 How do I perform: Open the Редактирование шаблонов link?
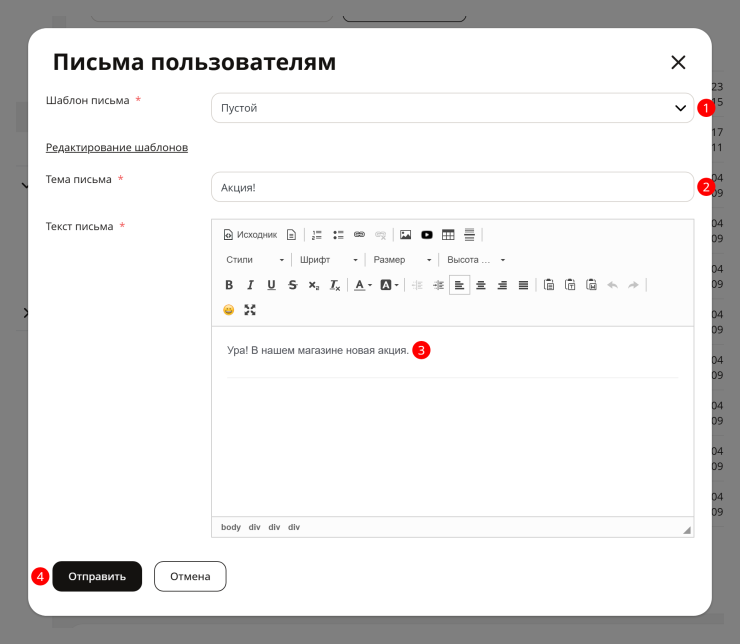coord(117,148)
